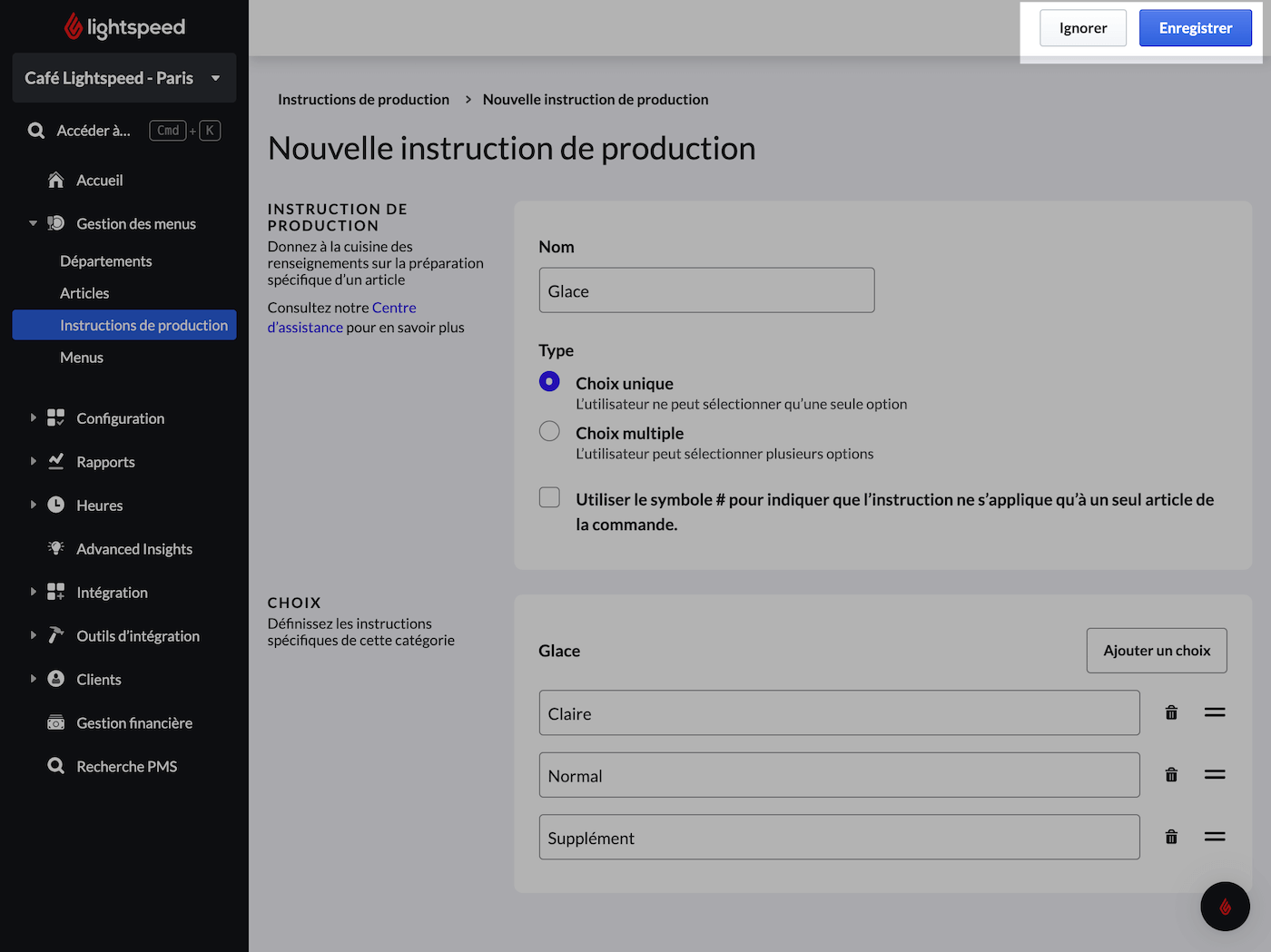The width and height of the screenshot is (1271, 952).
Task: Click the Recherche PMS magnifier icon
Action: coord(56,766)
